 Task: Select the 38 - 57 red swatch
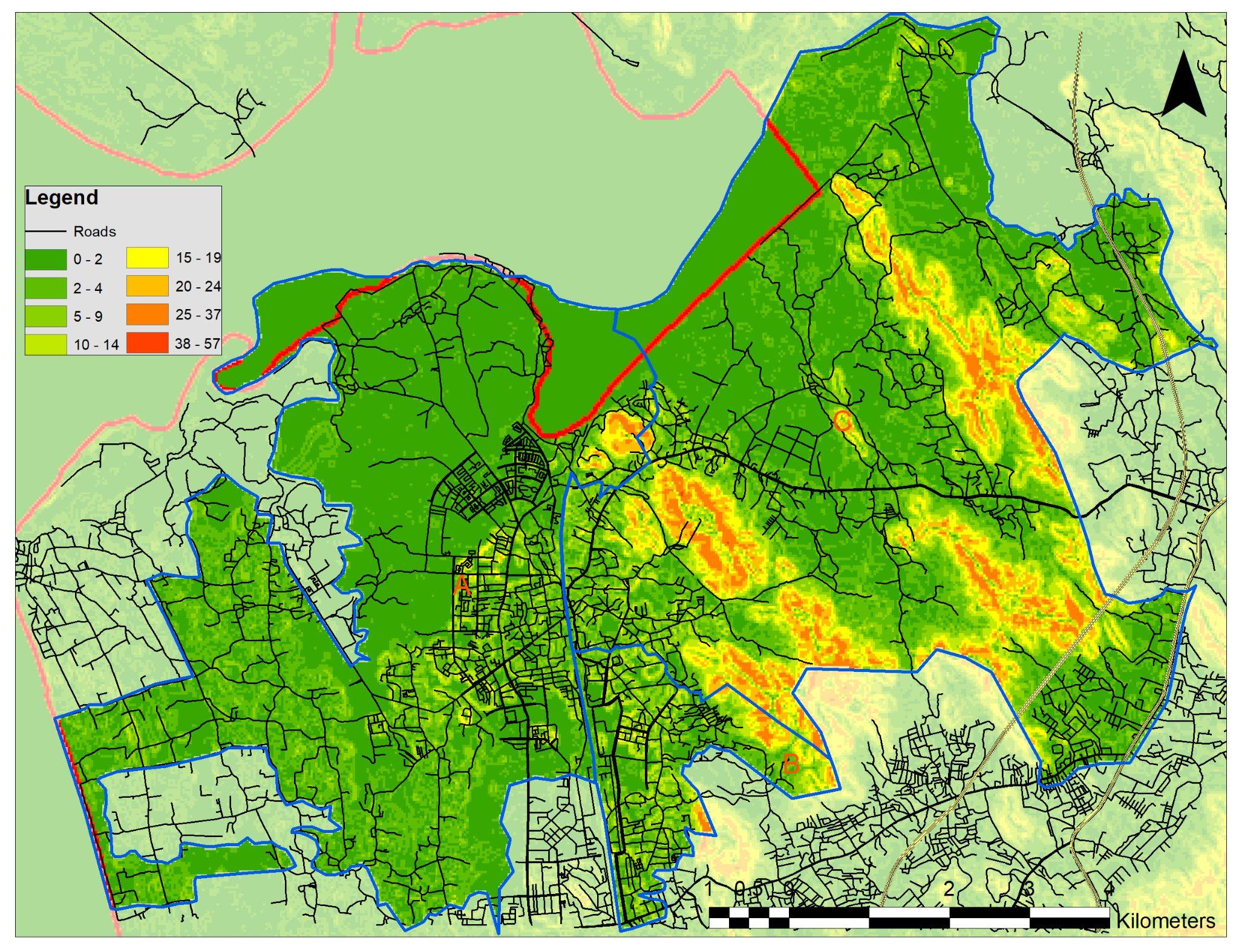point(147,343)
